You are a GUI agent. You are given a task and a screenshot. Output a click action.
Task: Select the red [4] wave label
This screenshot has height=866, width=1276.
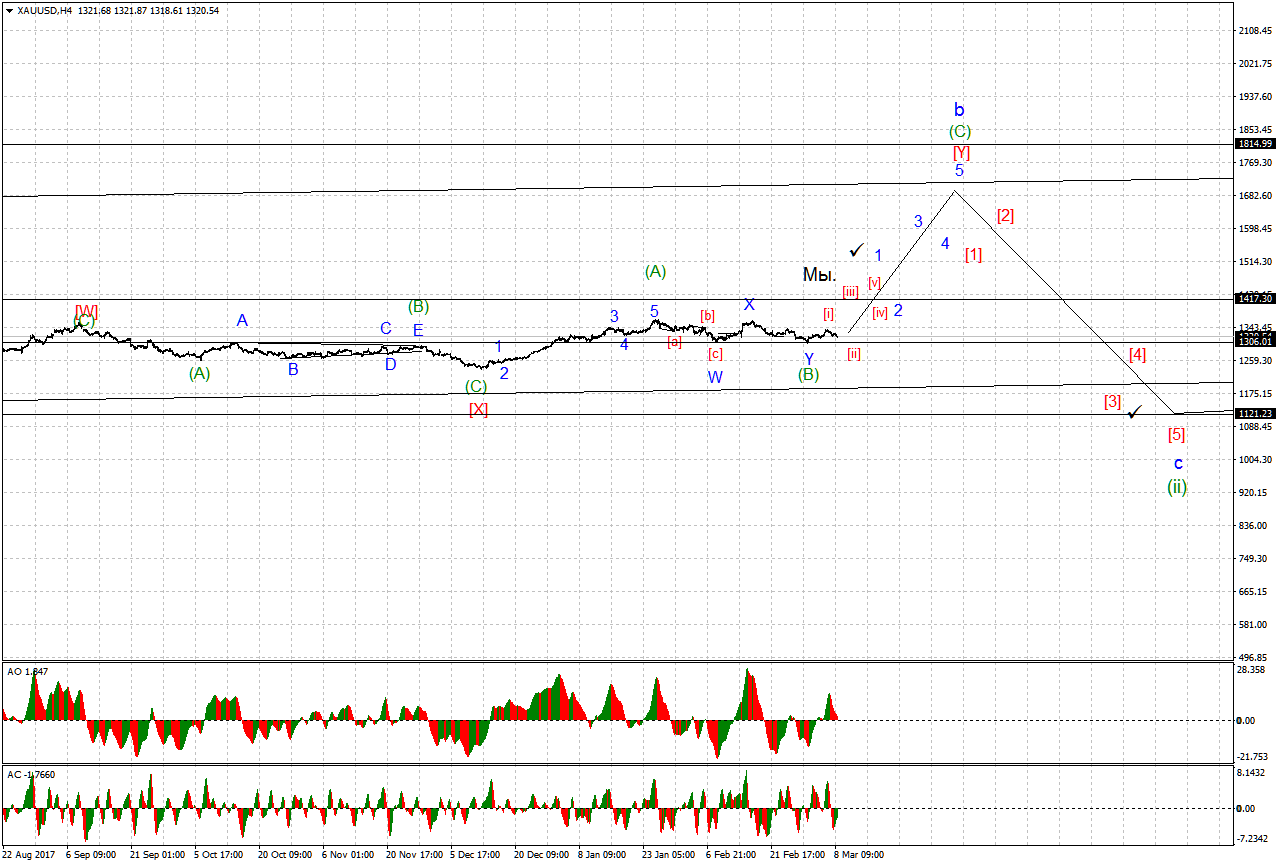pyautogui.click(x=1137, y=354)
